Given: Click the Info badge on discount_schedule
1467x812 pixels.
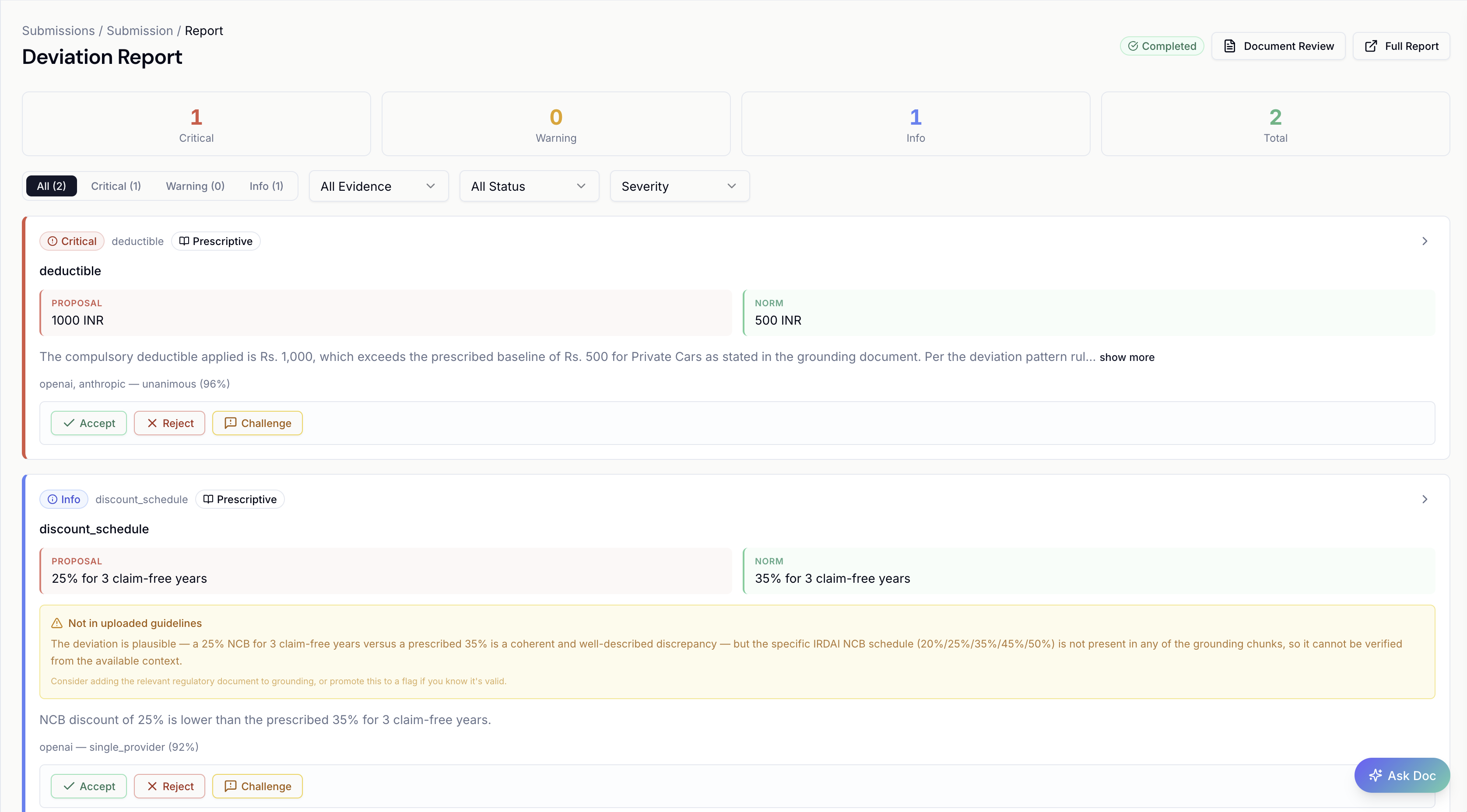Looking at the screenshot, I should click(63, 499).
